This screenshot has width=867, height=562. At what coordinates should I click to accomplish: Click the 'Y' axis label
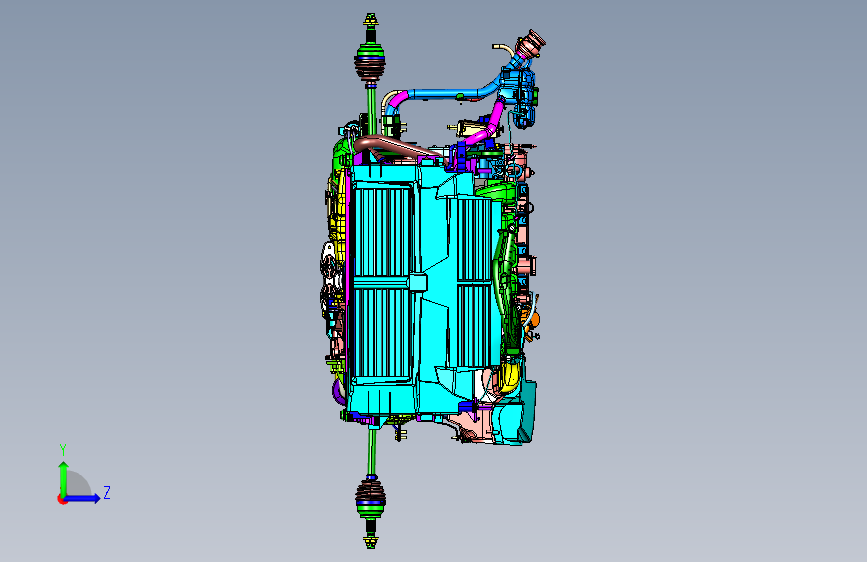tap(63, 449)
